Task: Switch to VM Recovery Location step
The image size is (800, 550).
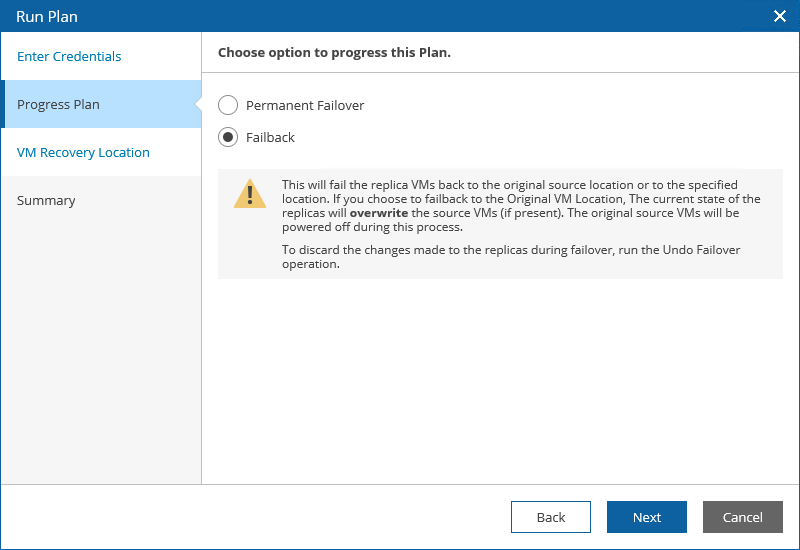Action: pos(83,152)
